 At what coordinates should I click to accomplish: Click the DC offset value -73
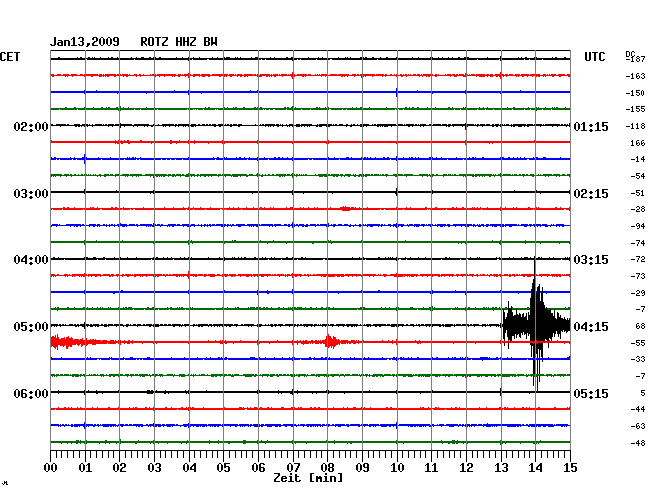coord(638,276)
